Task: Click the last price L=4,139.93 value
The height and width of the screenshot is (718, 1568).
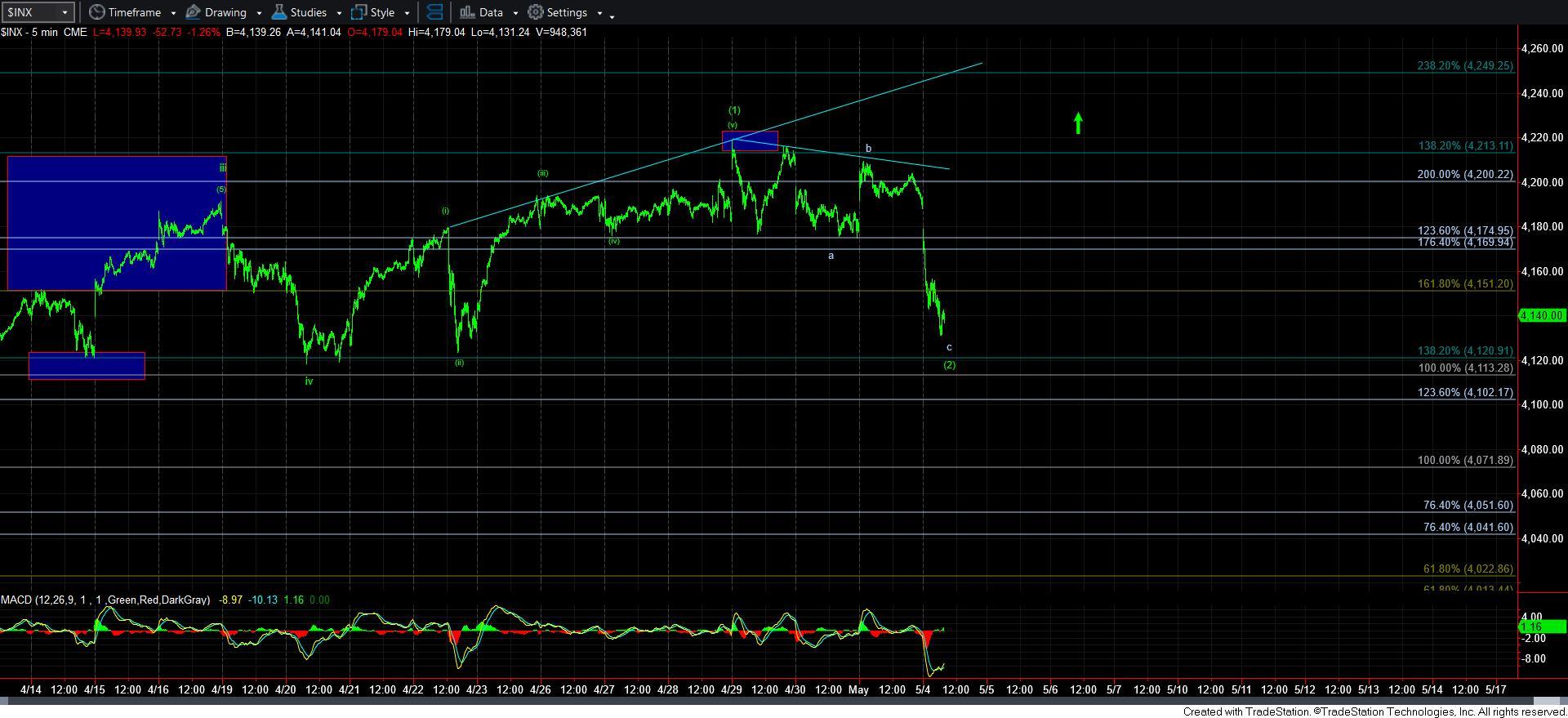Action: point(121,32)
